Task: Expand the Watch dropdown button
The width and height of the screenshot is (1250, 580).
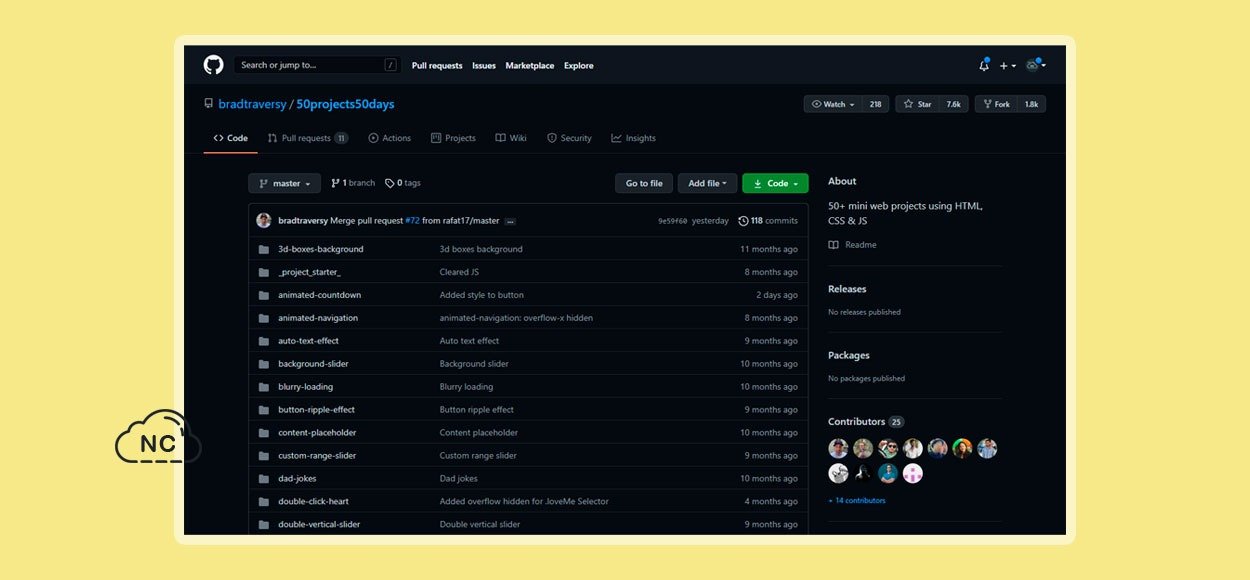Action: click(x=833, y=104)
